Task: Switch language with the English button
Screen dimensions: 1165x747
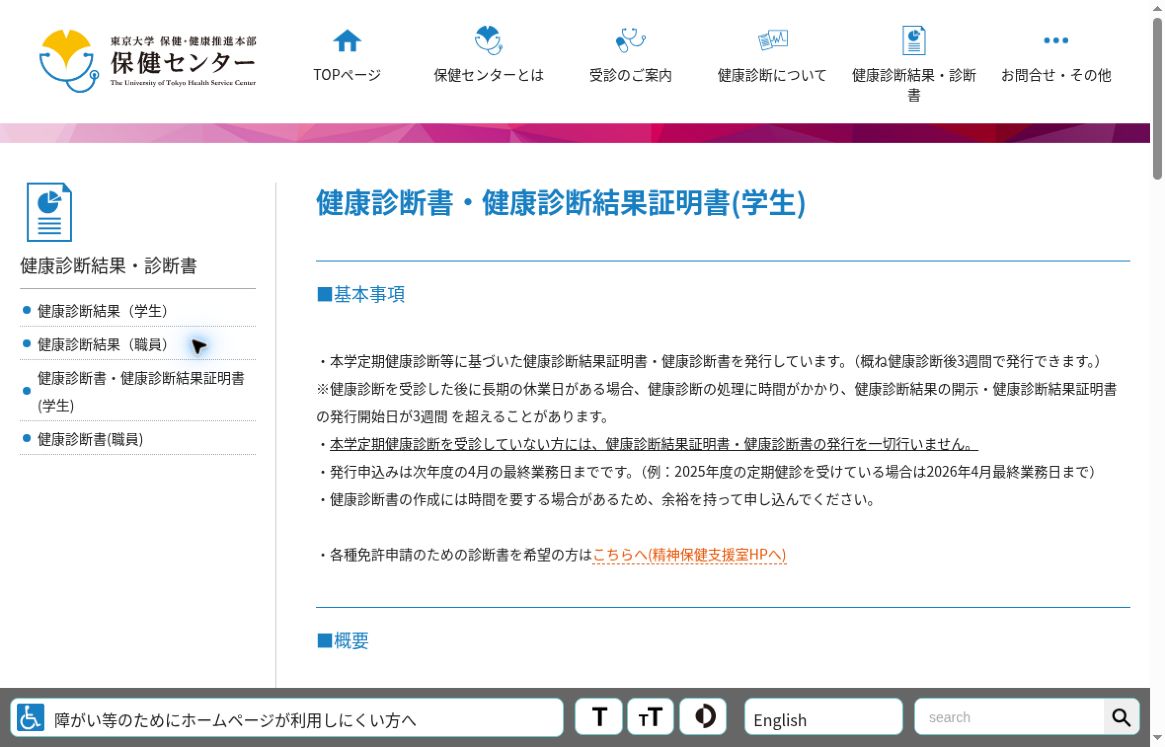Action: [x=823, y=717]
